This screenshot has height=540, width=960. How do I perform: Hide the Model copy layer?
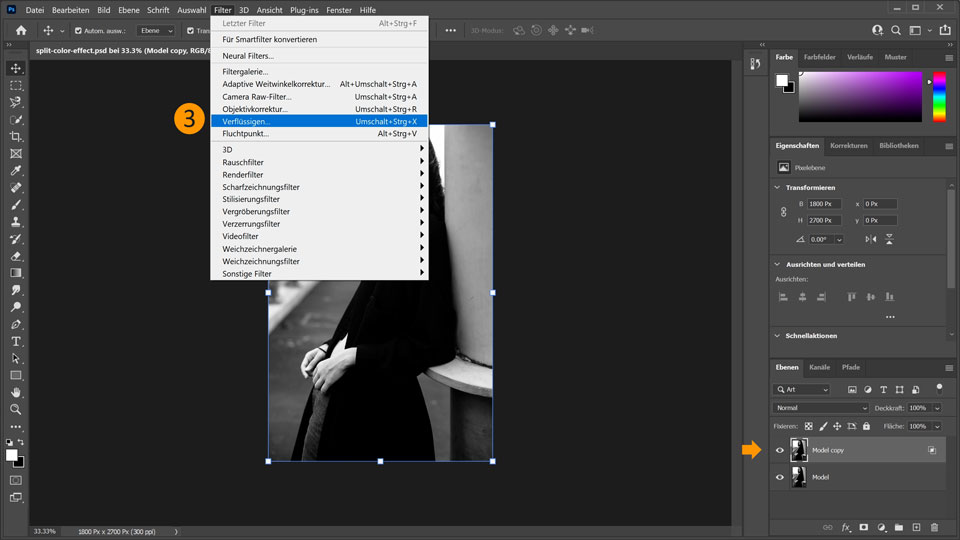(x=779, y=450)
